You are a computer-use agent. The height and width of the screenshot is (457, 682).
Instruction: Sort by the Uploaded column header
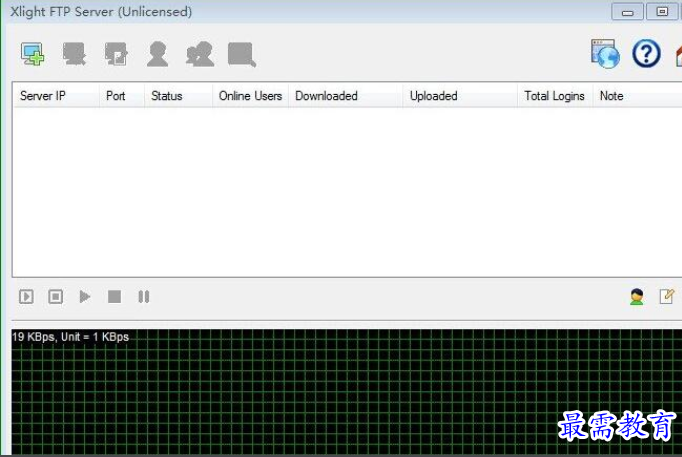460,96
